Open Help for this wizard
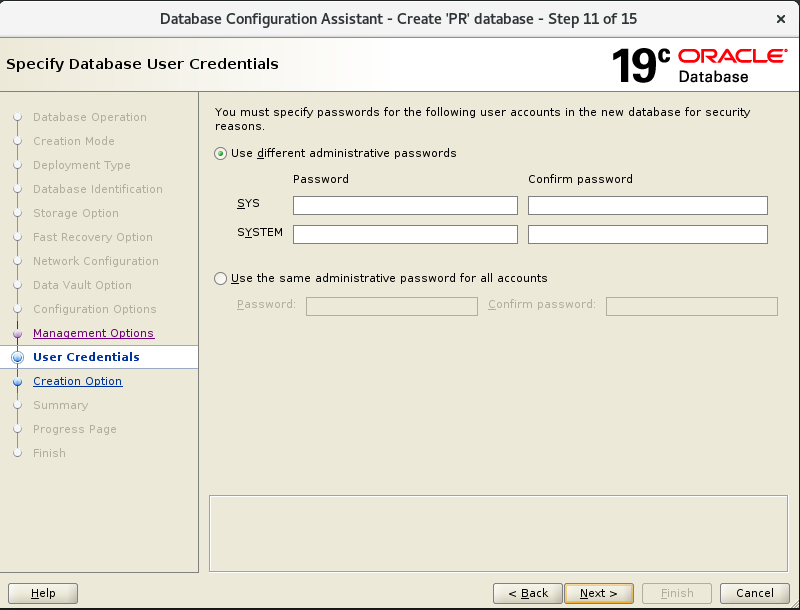Viewport: 800px width, 610px height. coord(43,593)
